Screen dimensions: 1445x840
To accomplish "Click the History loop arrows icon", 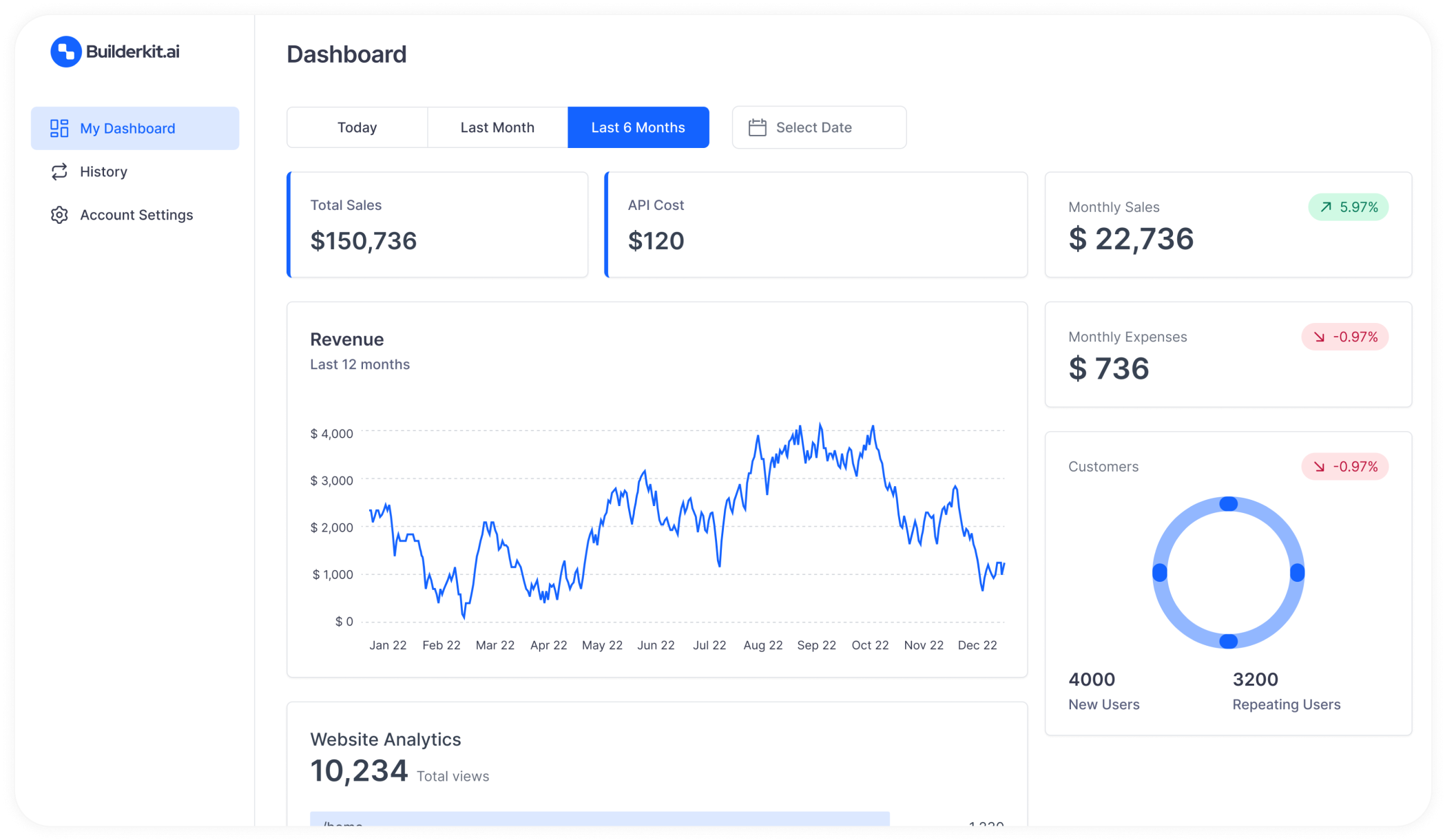I will coord(59,171).
